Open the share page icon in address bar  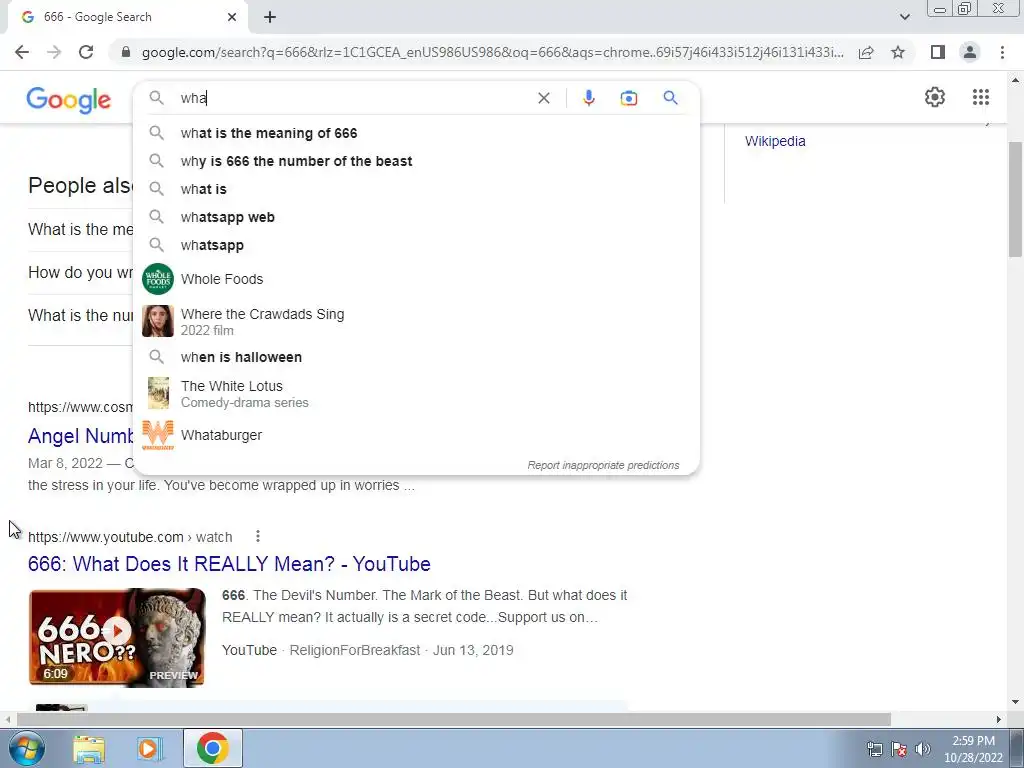[866, 52]
